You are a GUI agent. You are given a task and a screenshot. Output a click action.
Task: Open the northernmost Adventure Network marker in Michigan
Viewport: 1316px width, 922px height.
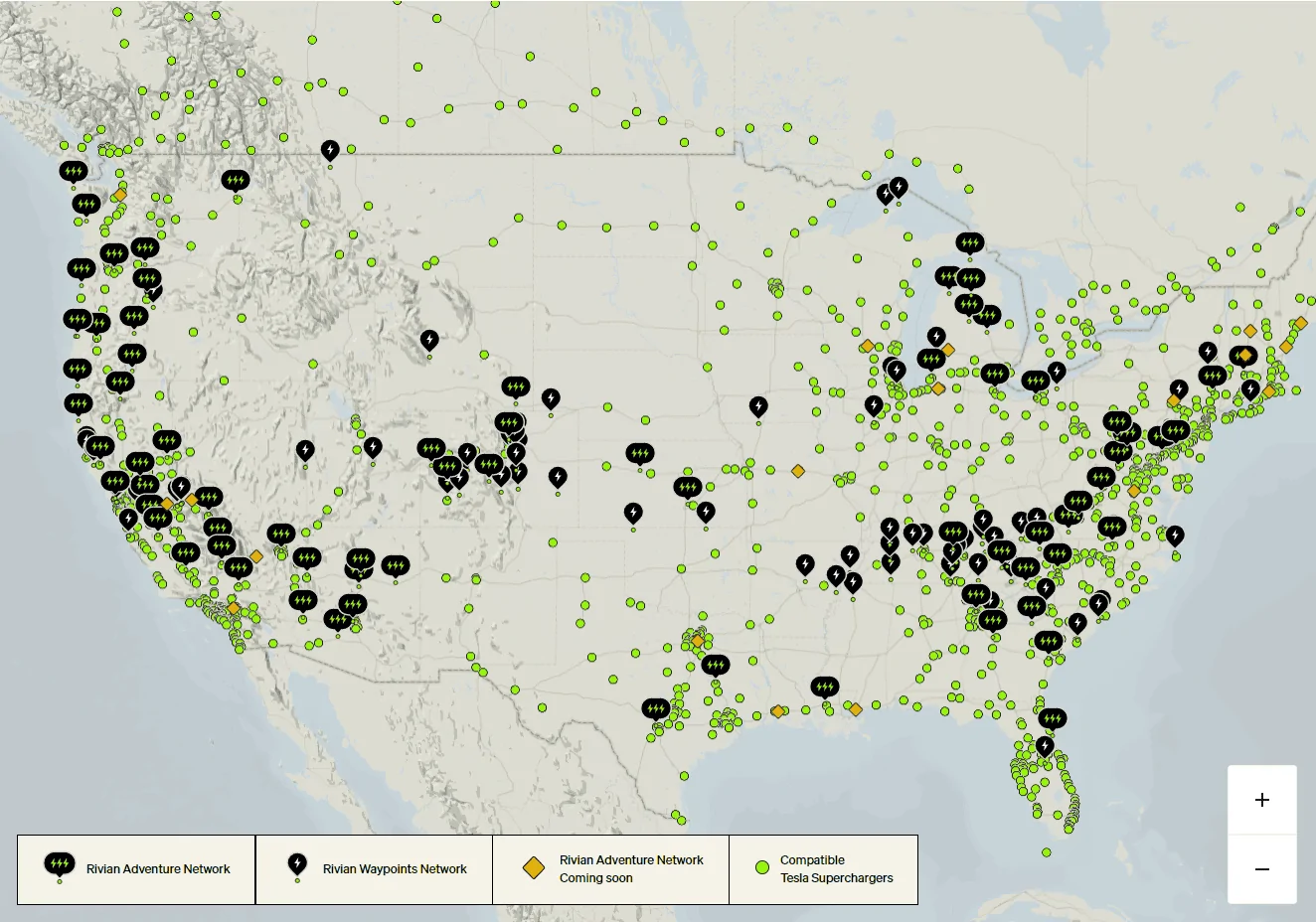(970, 242)
